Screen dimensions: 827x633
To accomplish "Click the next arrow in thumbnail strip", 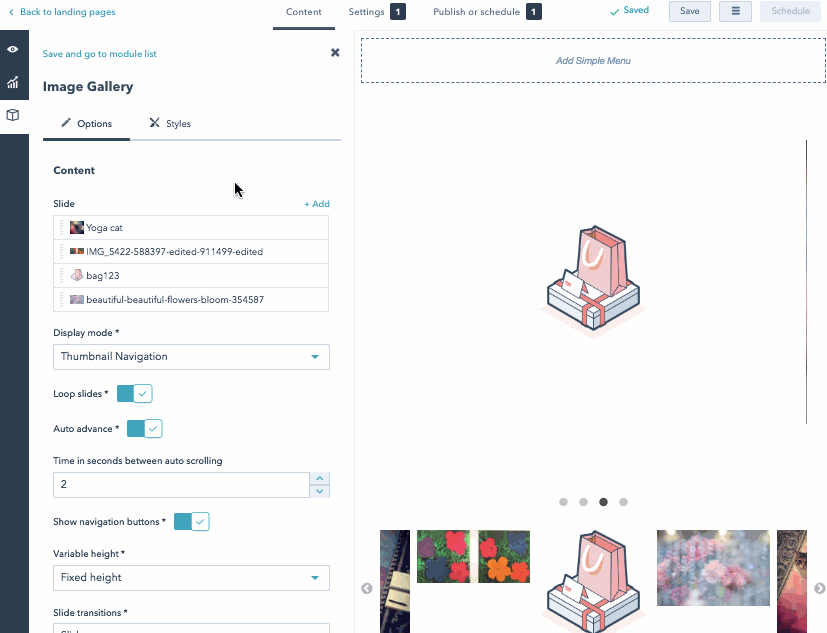I will (x=819, y=589).
